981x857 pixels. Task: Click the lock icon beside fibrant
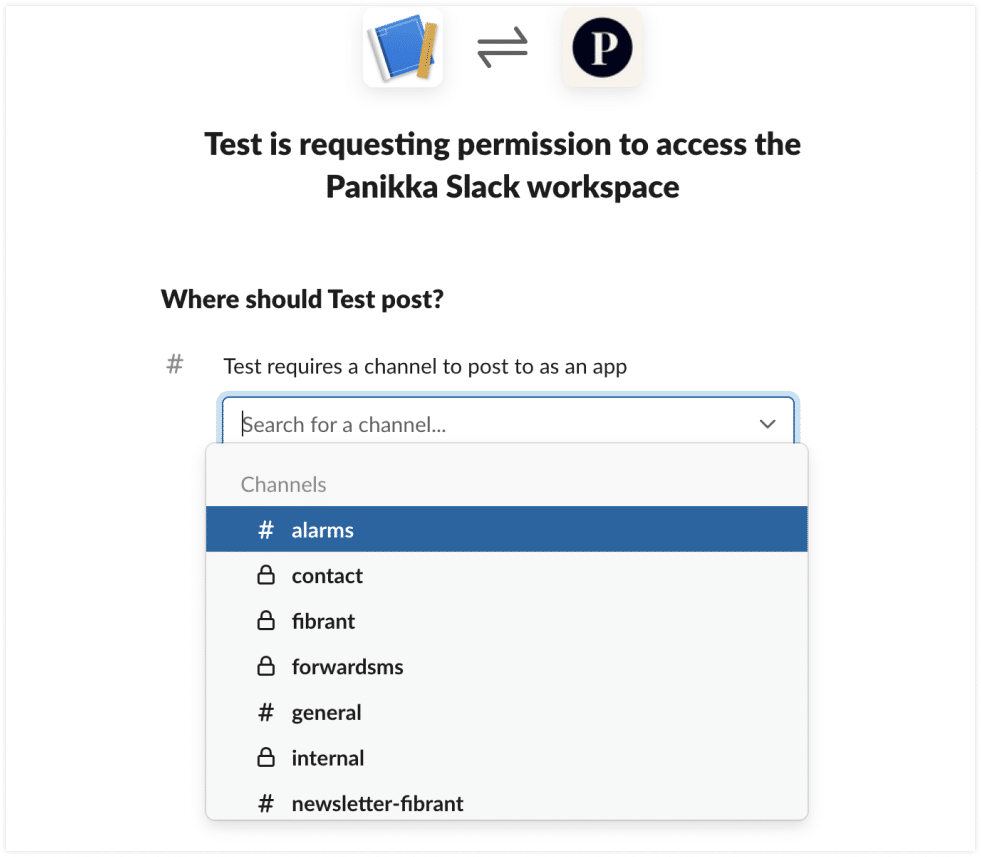266,621
